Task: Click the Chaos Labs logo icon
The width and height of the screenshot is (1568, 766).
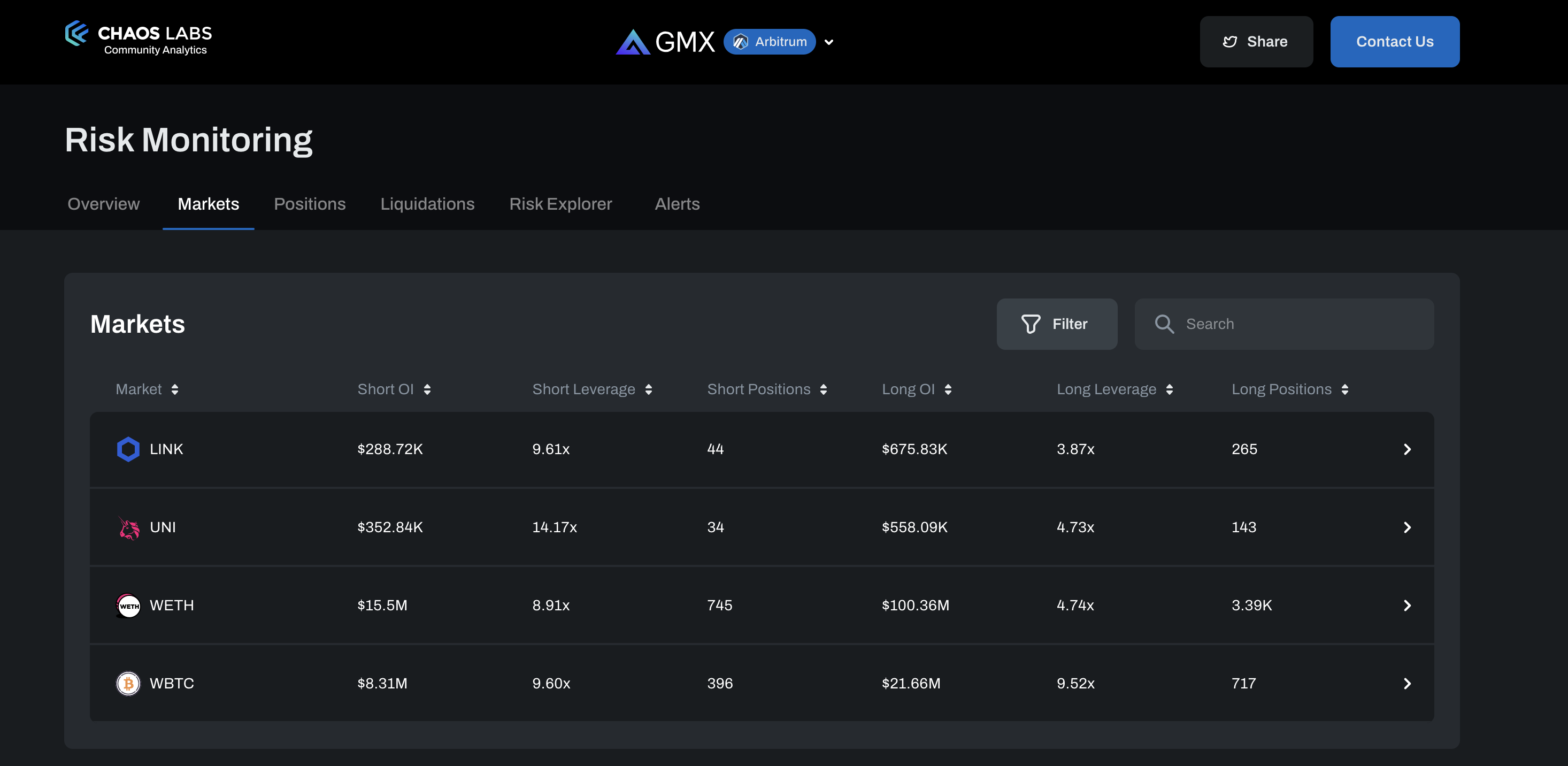Action: pos(76,34)
